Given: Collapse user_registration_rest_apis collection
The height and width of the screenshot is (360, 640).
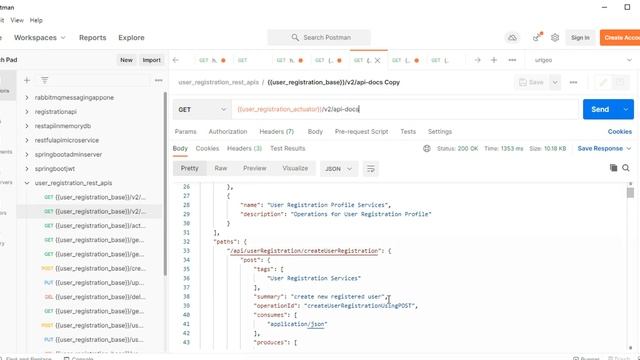Looking at the screenshot, I should (27, 183).
